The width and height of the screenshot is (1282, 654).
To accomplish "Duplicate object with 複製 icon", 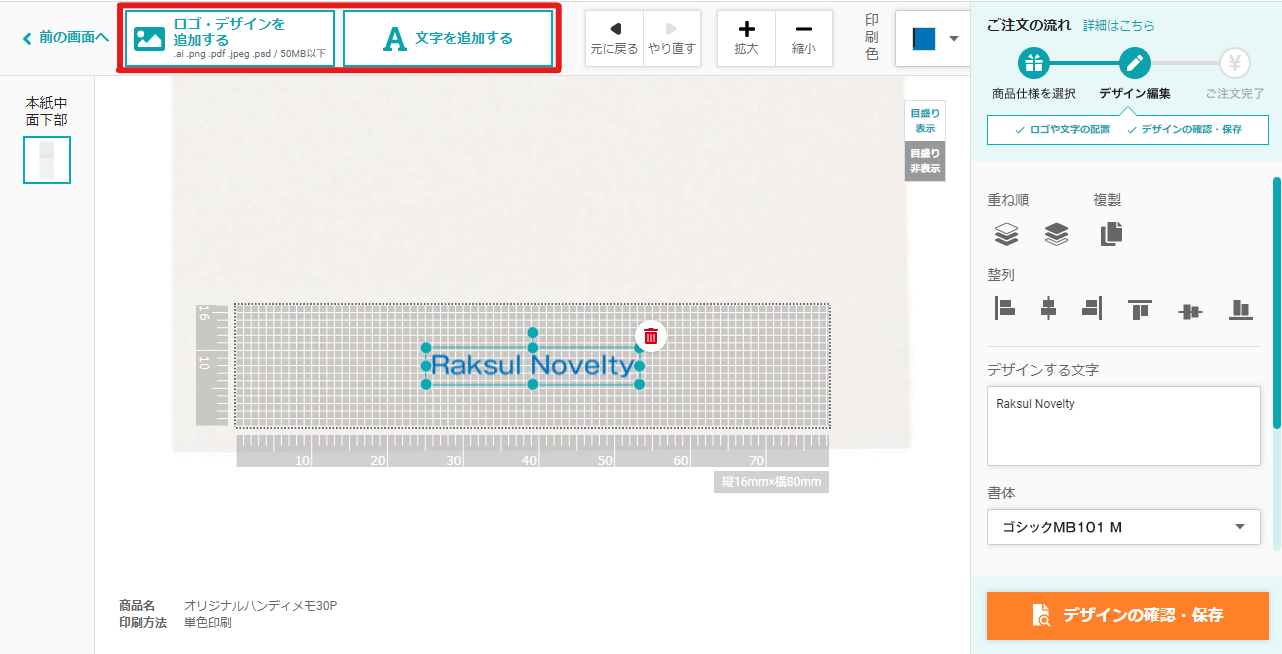I will [x=1111, y=234].
